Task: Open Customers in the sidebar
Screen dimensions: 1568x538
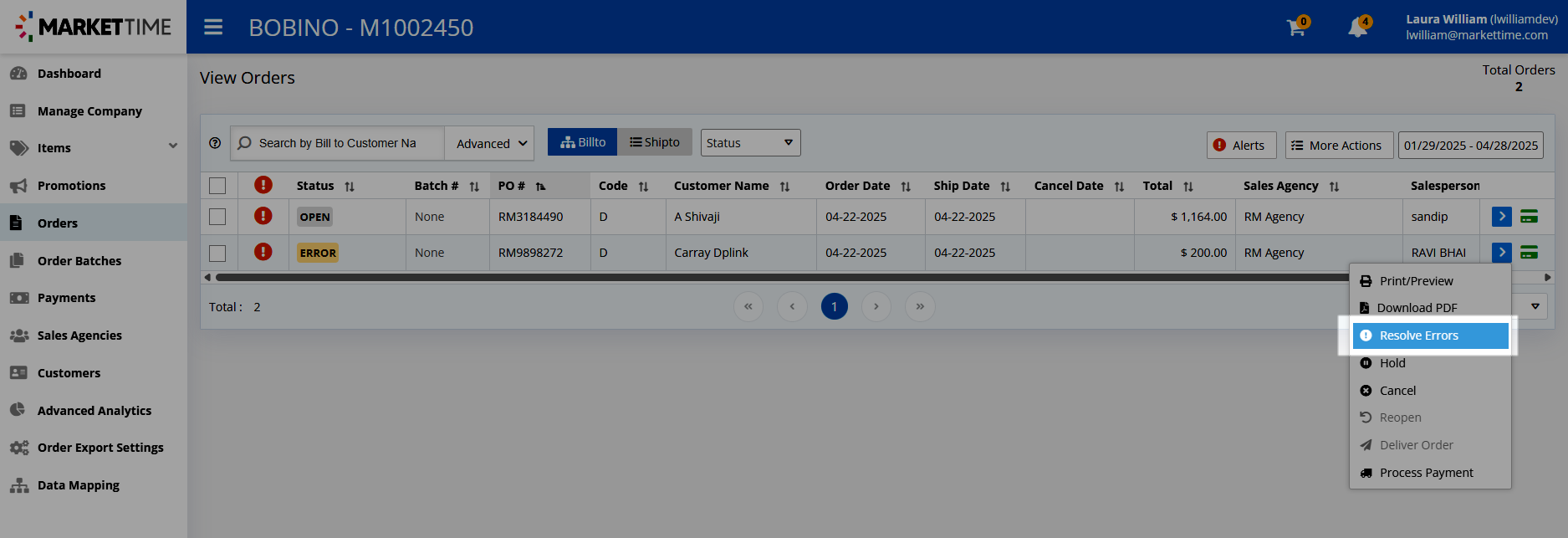Action: [x=93, y=373]
